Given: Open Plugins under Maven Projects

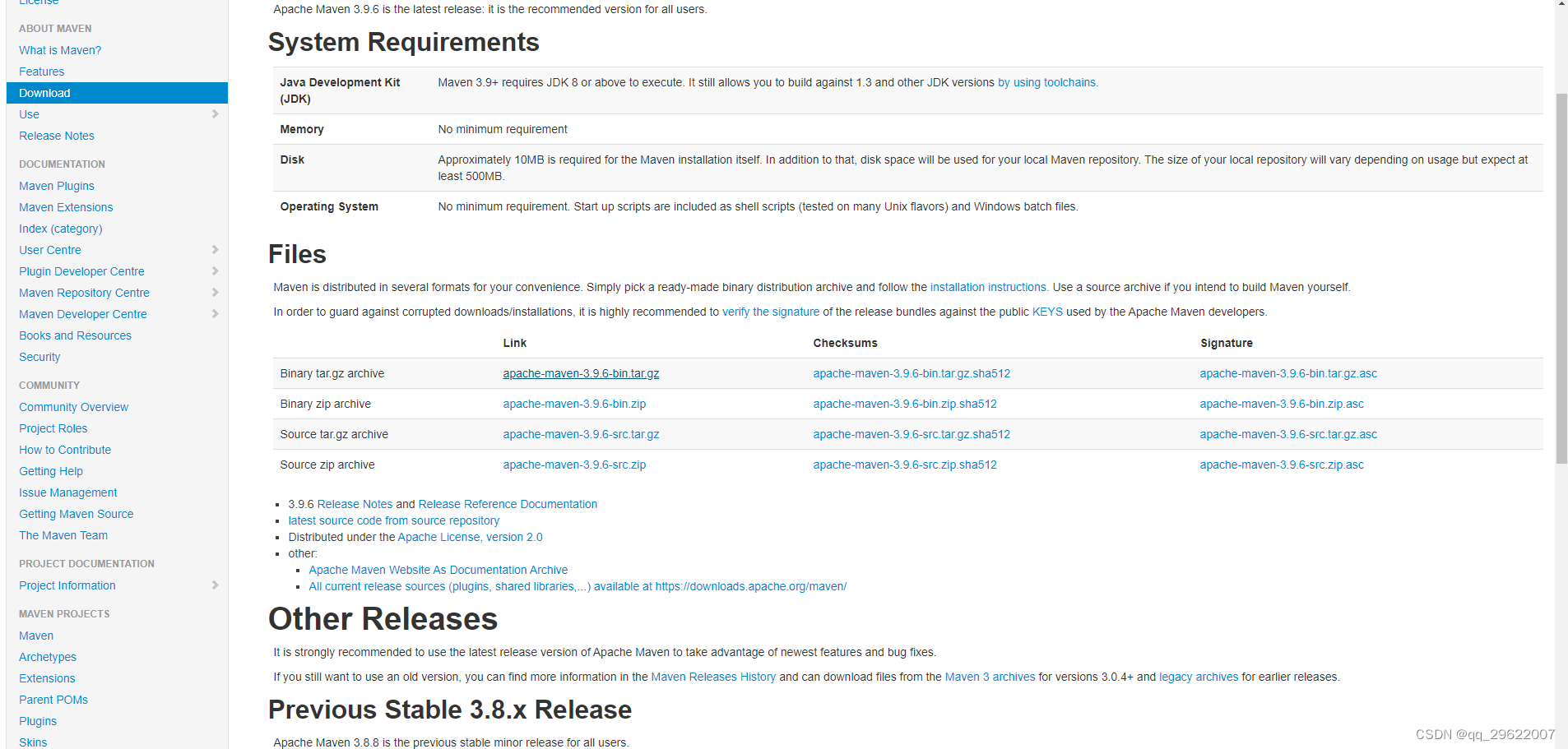Looking at the screenshot, I should [x=38, y=721].
